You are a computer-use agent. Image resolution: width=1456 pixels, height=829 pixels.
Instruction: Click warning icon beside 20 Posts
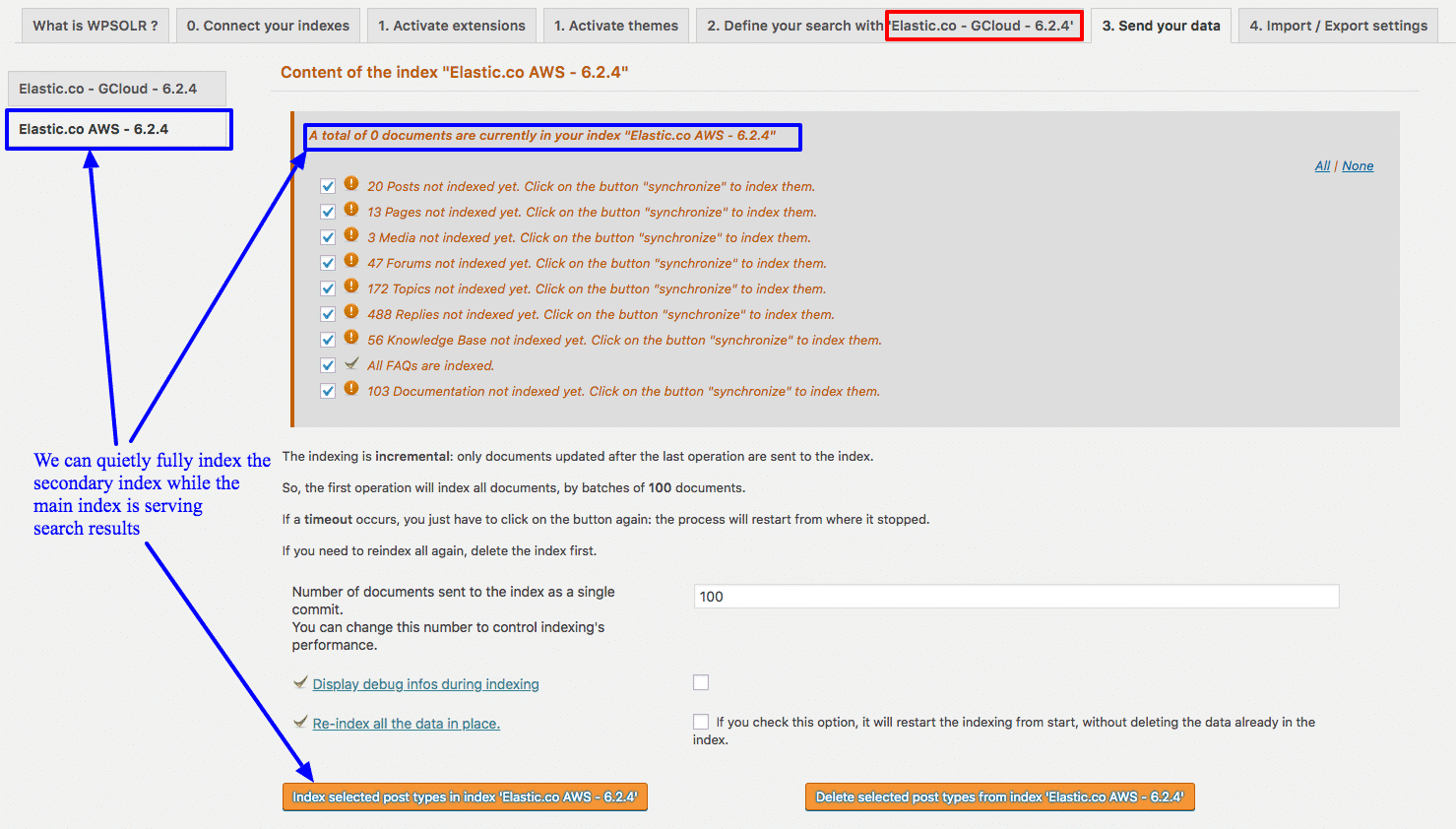(351, 183)
